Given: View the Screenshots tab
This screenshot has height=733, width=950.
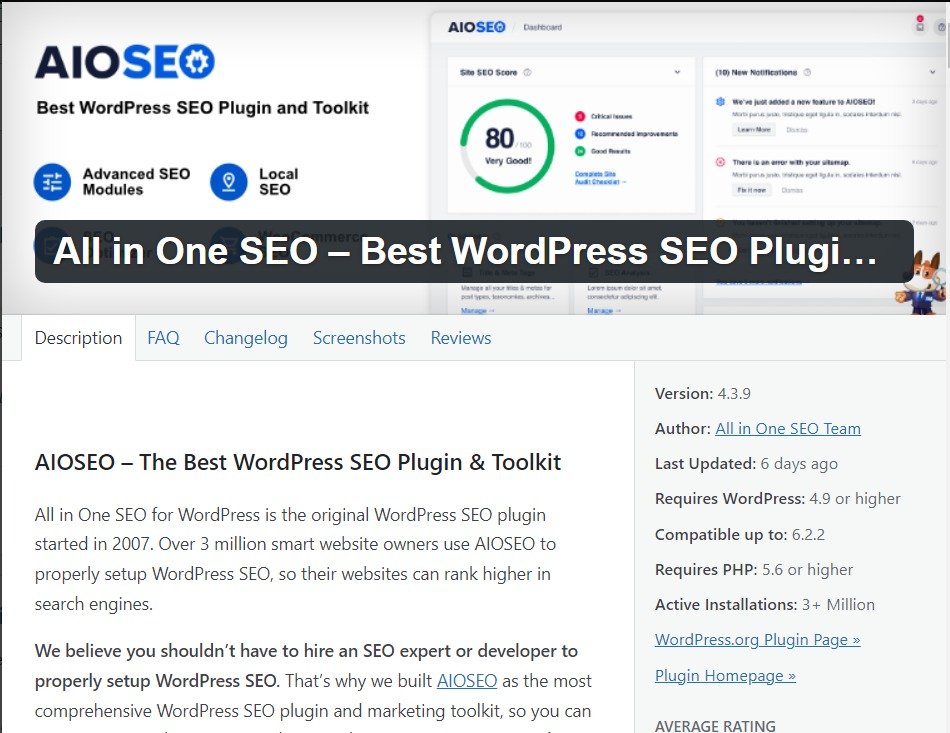Looking at the screenshot, I should (359, 338).
